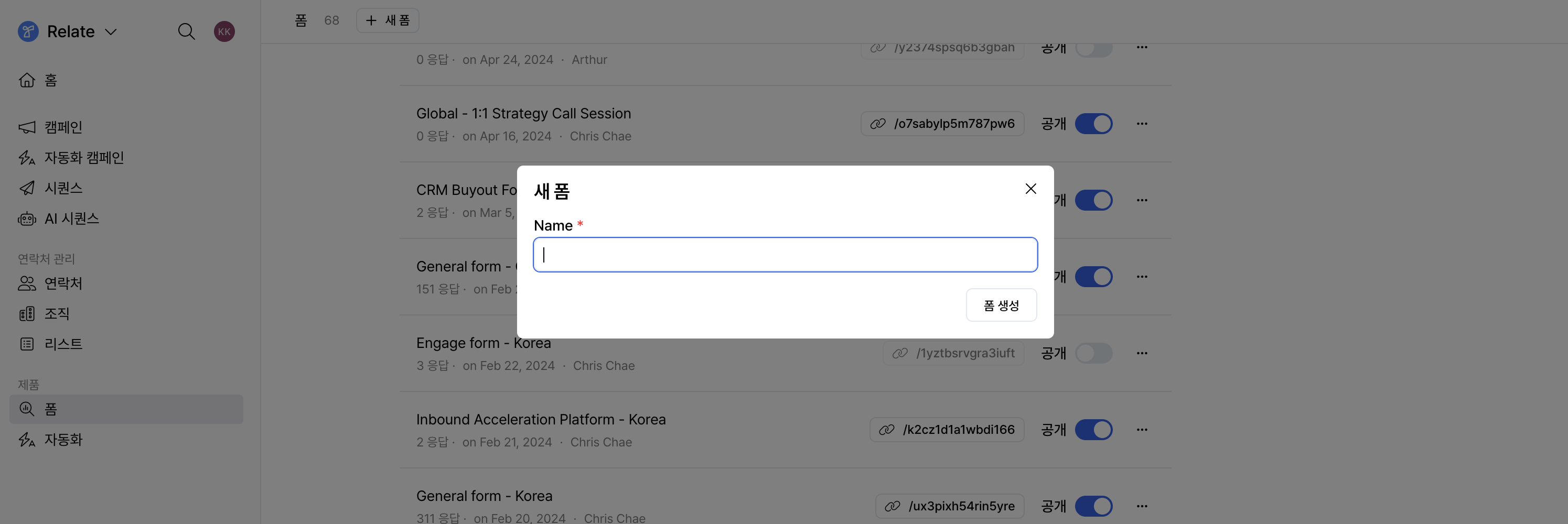Open 연락처 people icon
The image size is (1568, 524).
click(x=27, y=283)
